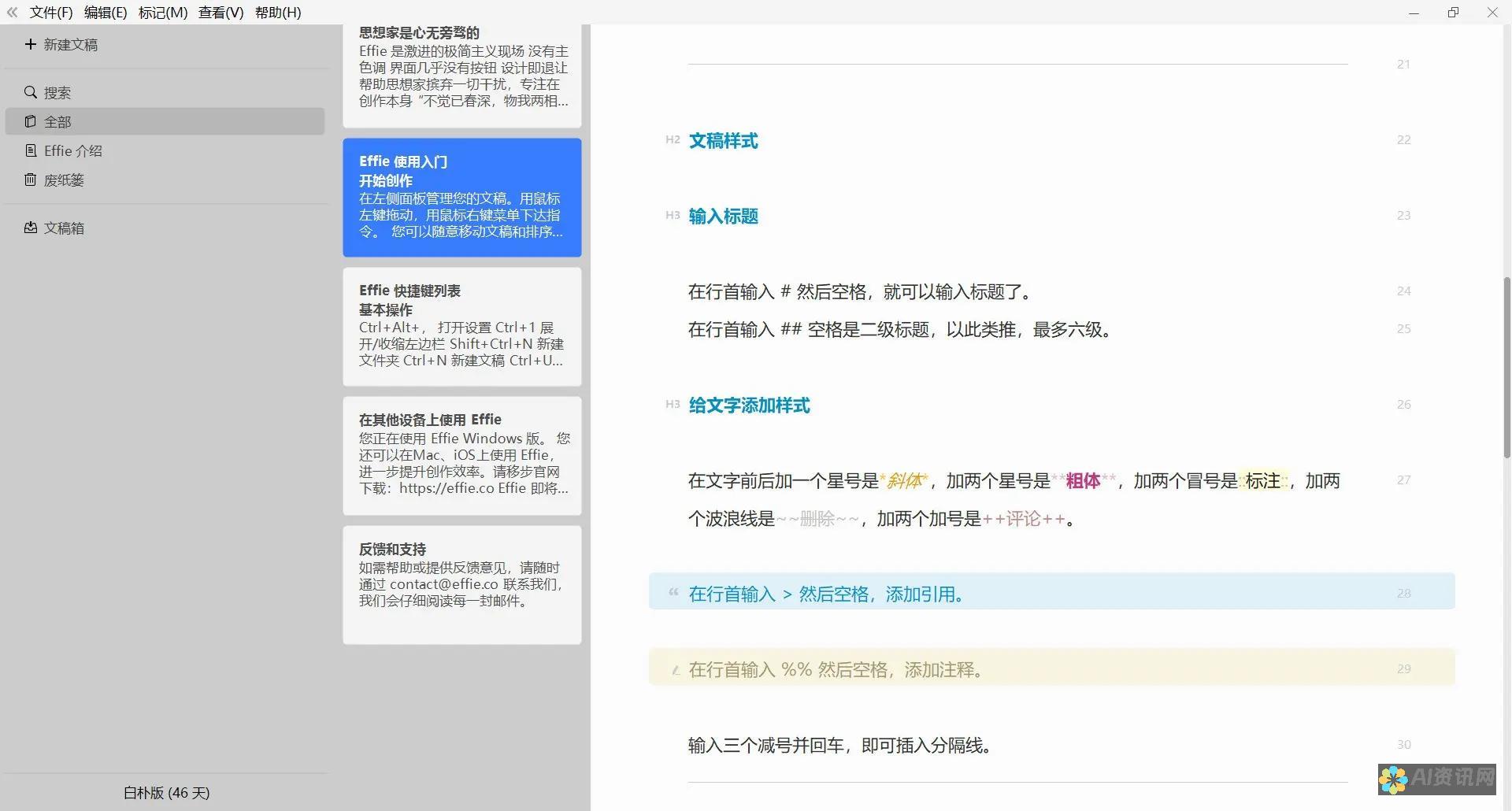Collapse sidebar with double chevron icon
Image resolution: width=1512 pixels, height=811 pixels.
(12, 13)
